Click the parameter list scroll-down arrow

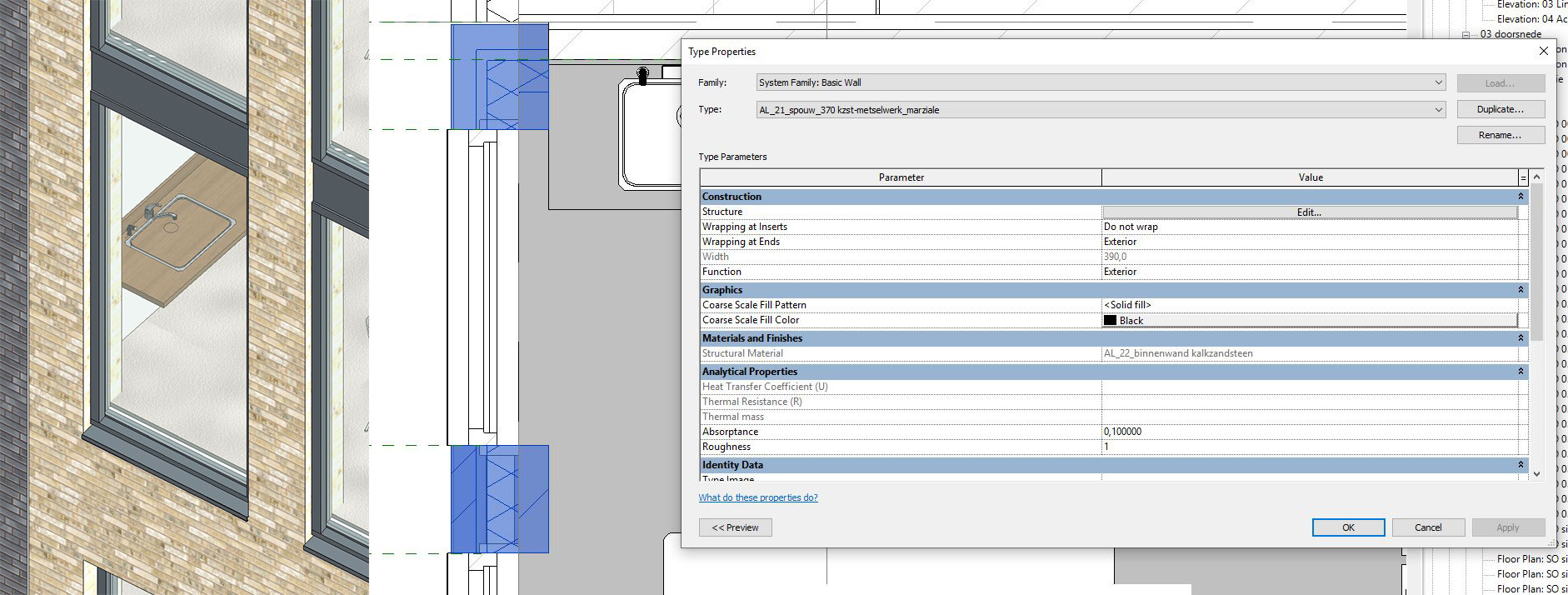coord(1536,474)
